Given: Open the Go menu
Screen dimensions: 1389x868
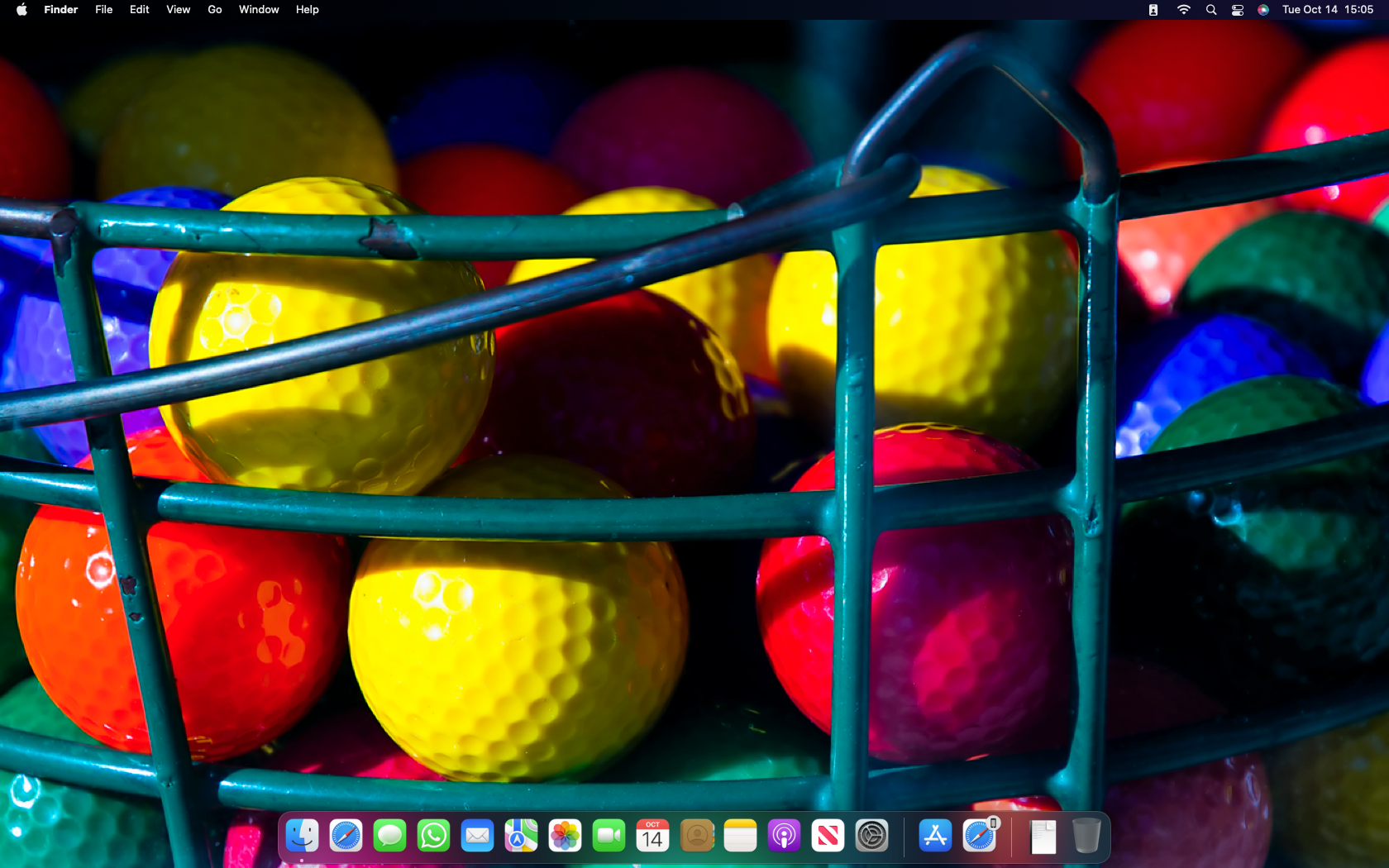Looking at the screenshot, I should [x=214, y=9].
